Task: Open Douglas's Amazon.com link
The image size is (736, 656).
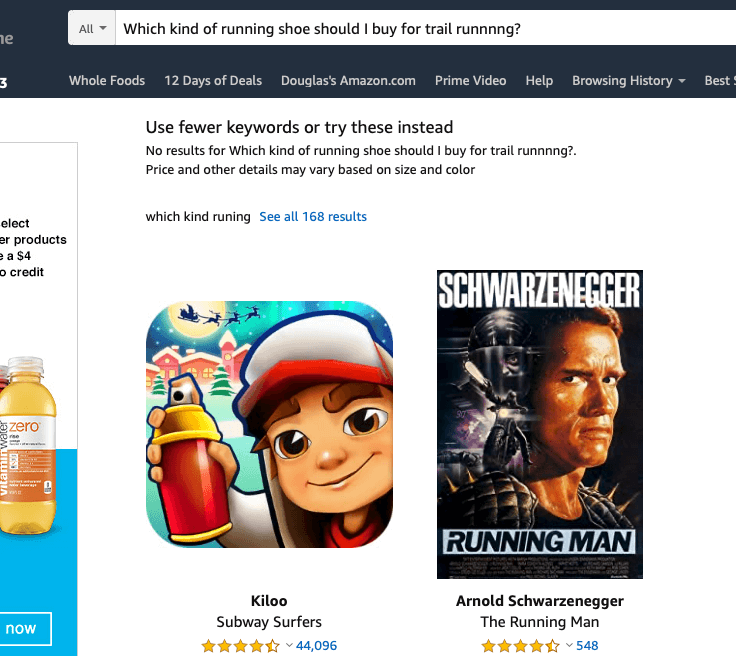Action: coord(348,81)
